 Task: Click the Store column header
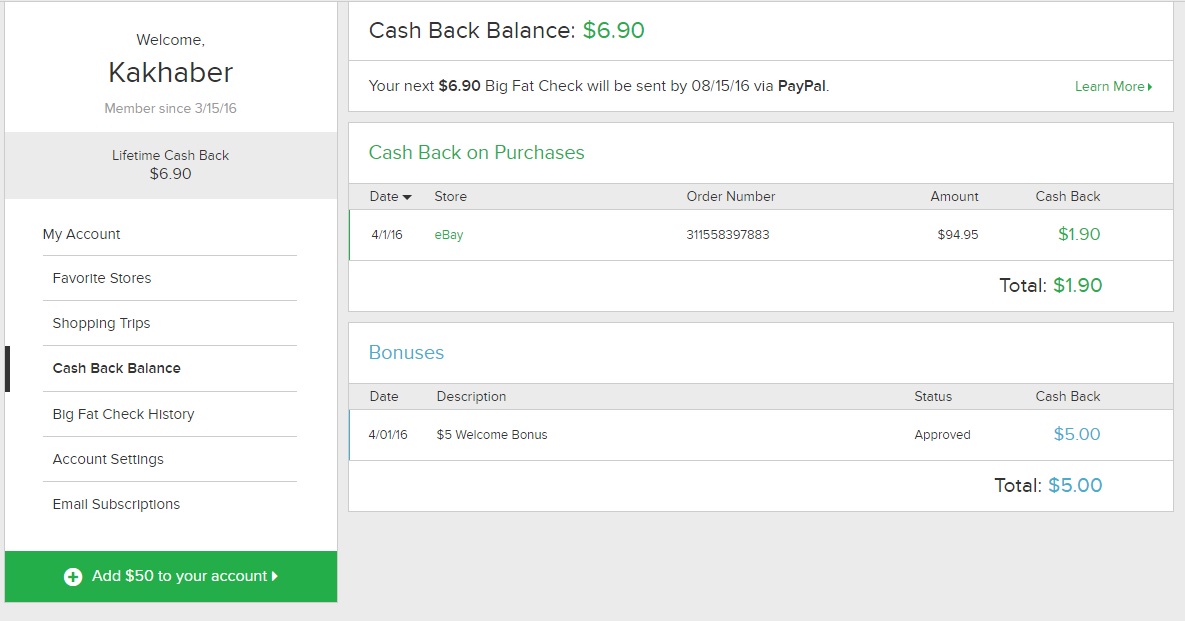click(x=450, y=196)
